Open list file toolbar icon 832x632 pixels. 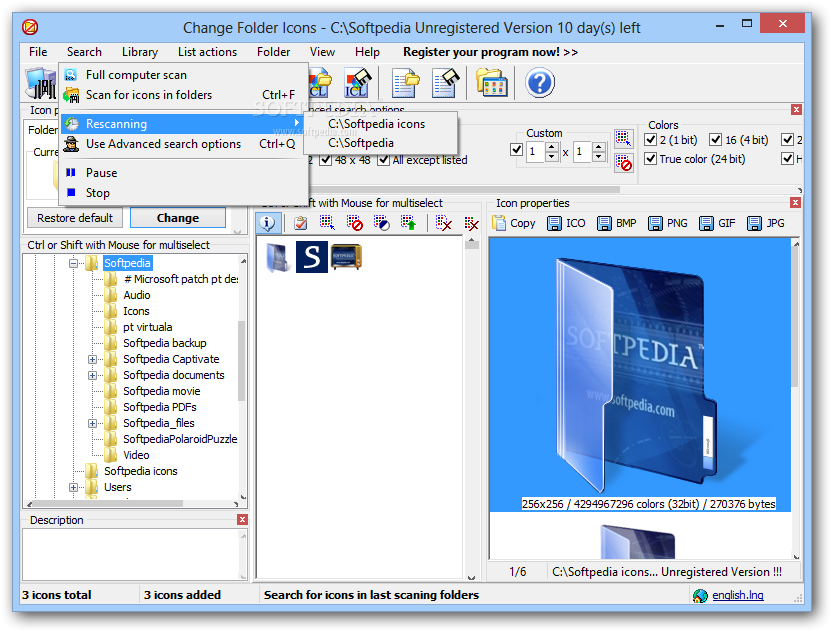click(406, 83)
